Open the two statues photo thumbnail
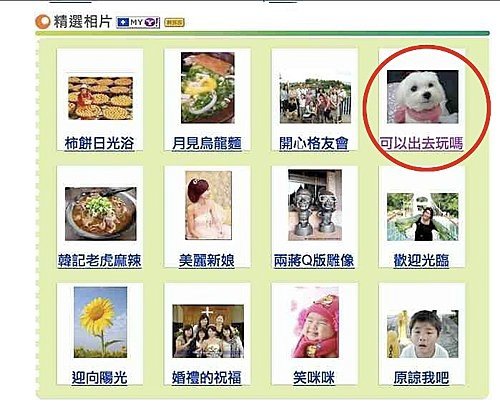500x403 pixels. (315, 205)
